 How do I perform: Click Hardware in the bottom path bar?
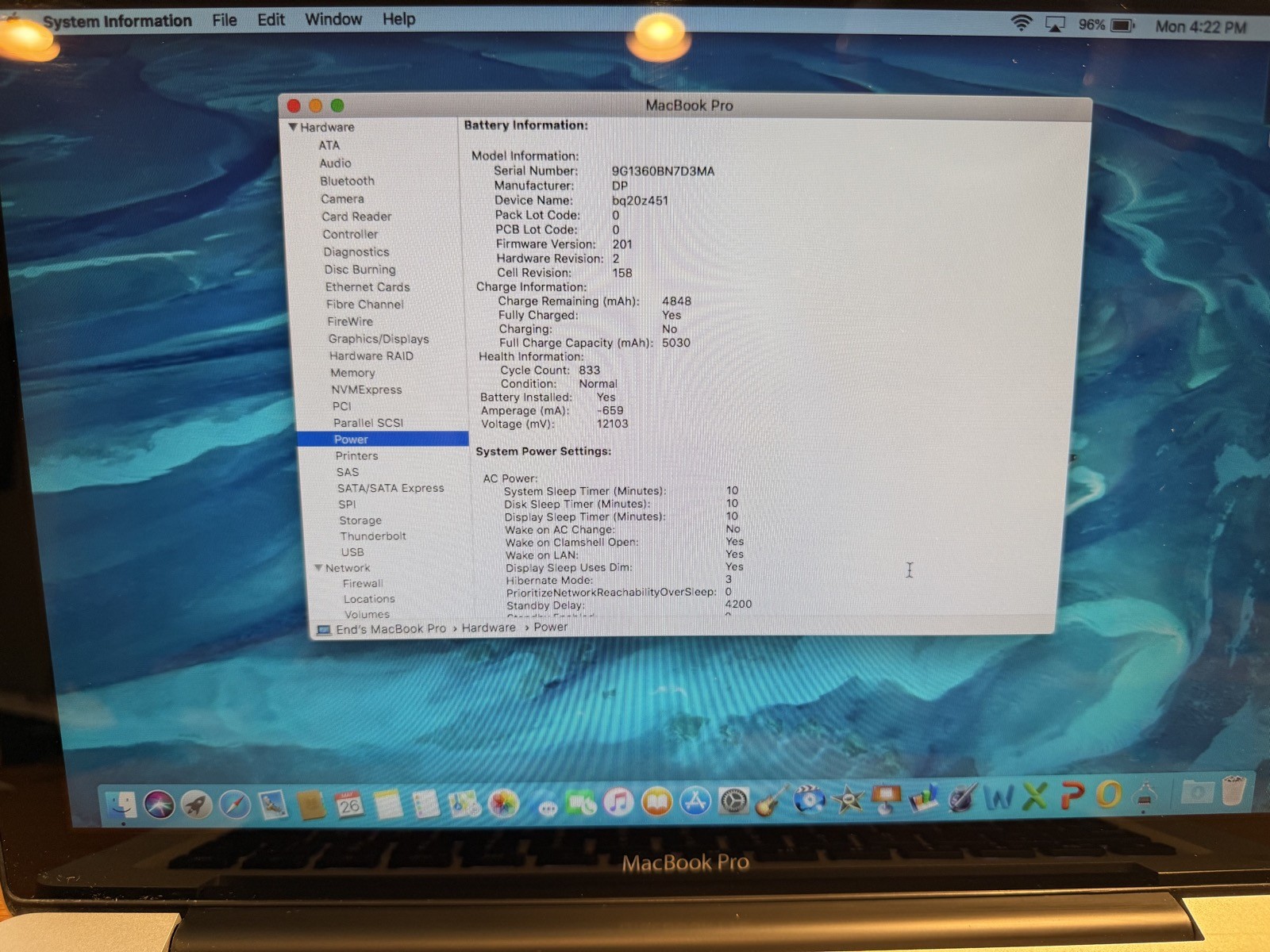click(x=488, y=628)
